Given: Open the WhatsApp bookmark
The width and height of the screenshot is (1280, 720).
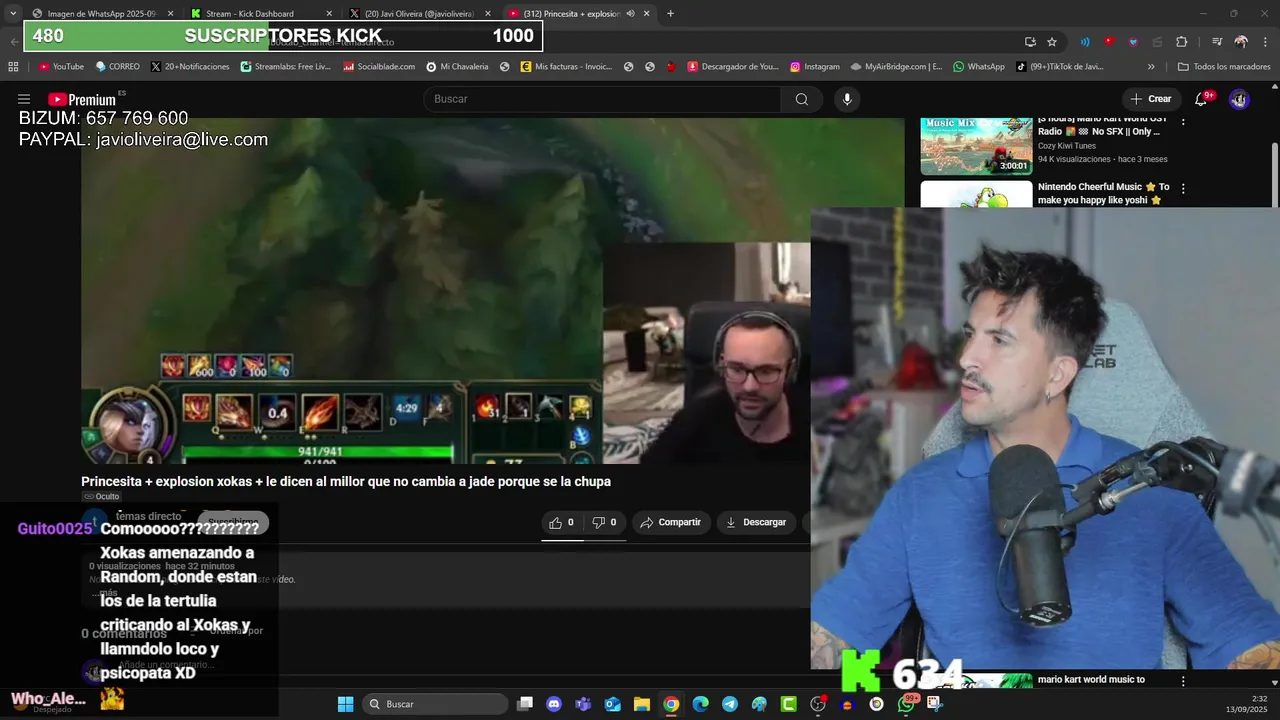Looking at the screenshot, I should [x=978, y=67].
